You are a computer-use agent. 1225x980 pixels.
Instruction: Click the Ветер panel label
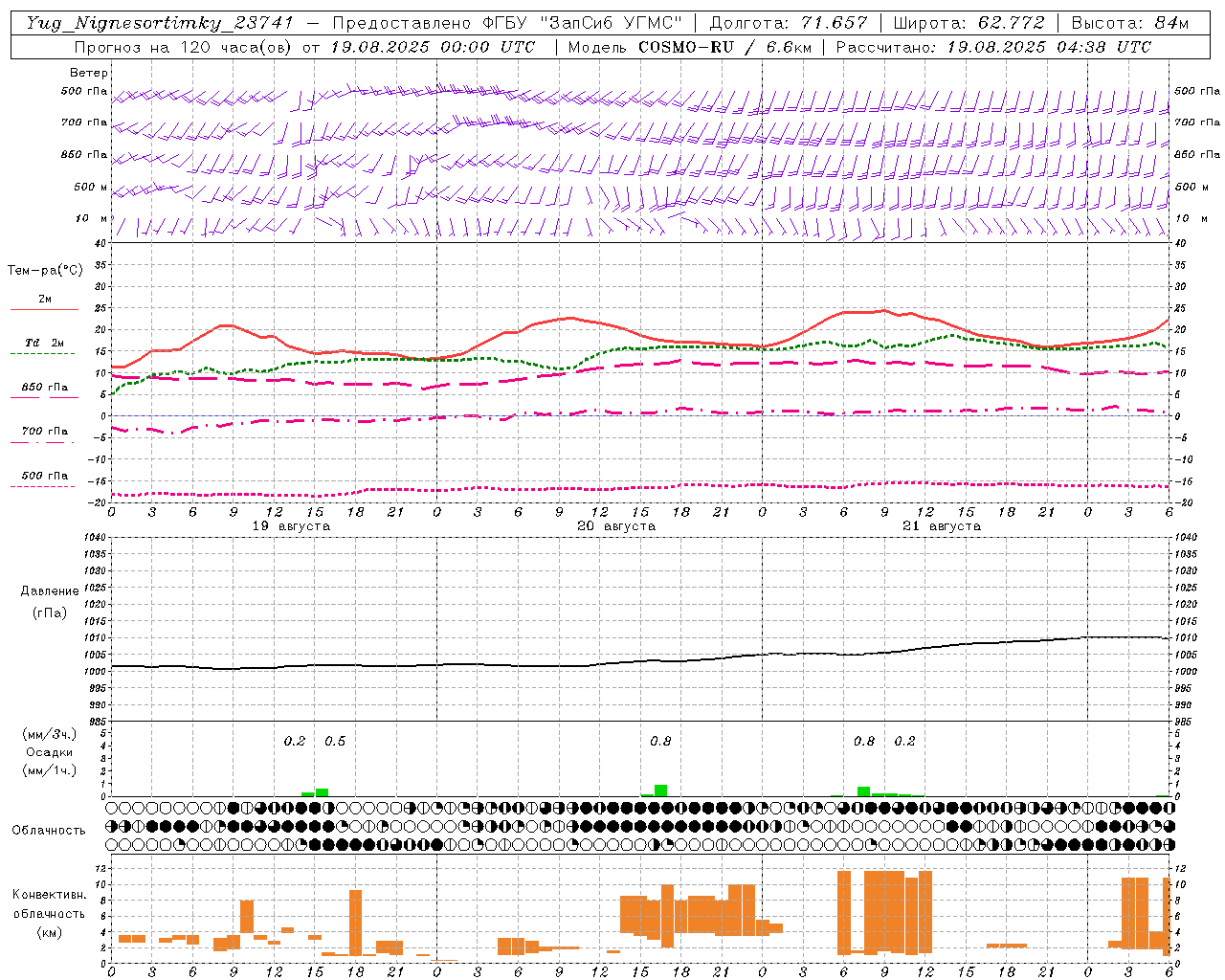[89, 73]
